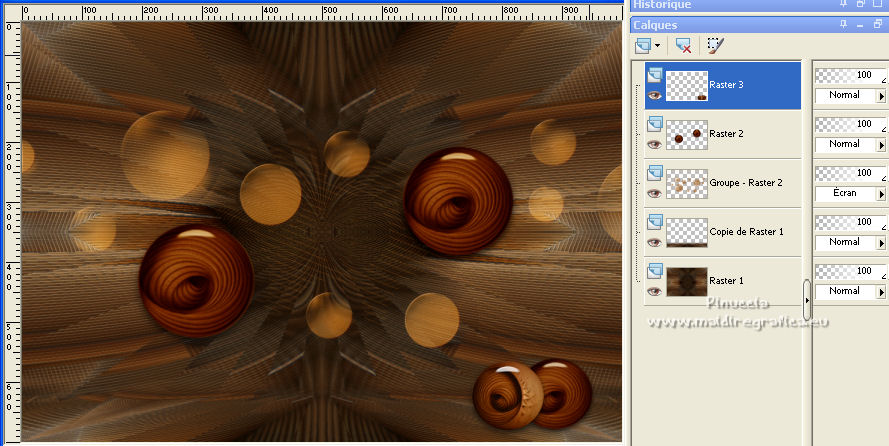
Task: Click arrow next to Écran blend mode
Action: (x=882, y=194)
